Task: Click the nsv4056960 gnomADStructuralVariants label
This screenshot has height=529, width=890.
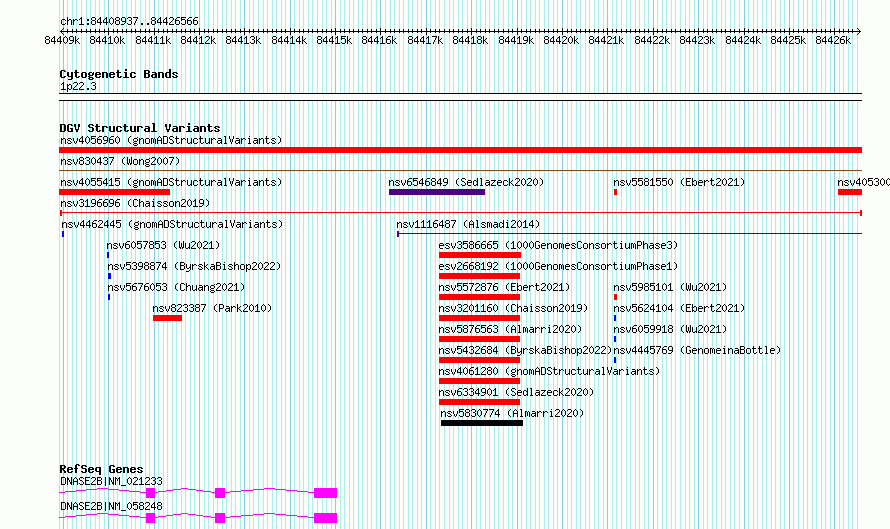Action: pos(171,140)
